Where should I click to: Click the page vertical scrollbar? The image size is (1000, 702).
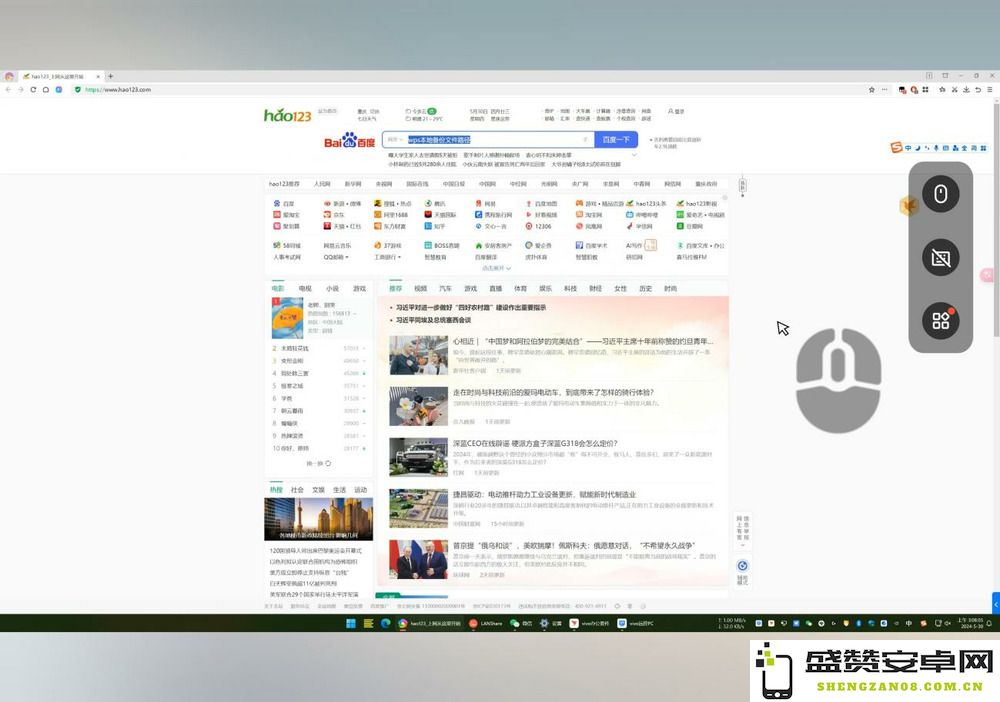996,220
